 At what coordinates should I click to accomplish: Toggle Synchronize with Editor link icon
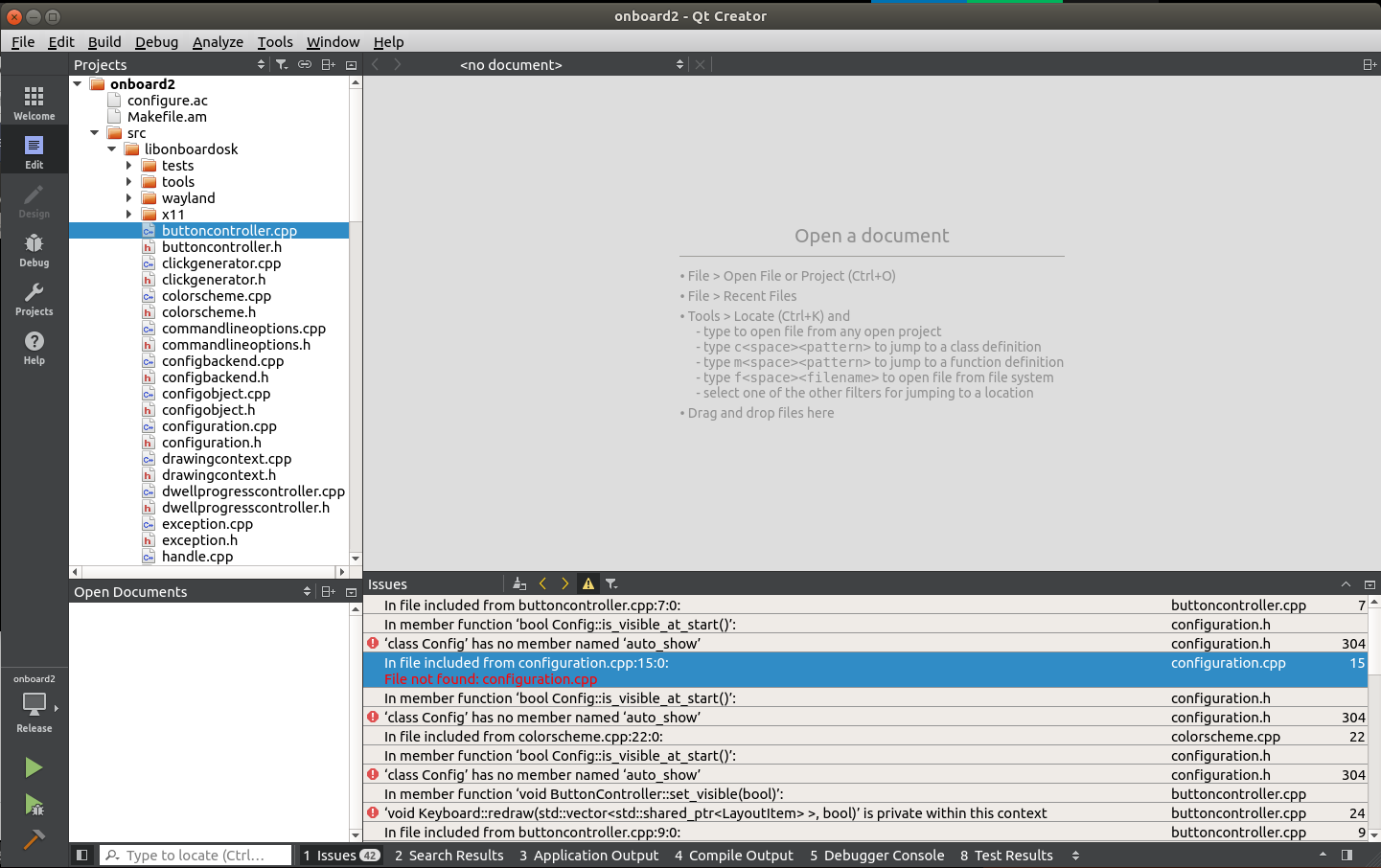pyautogui.click(x=305, y=64)
